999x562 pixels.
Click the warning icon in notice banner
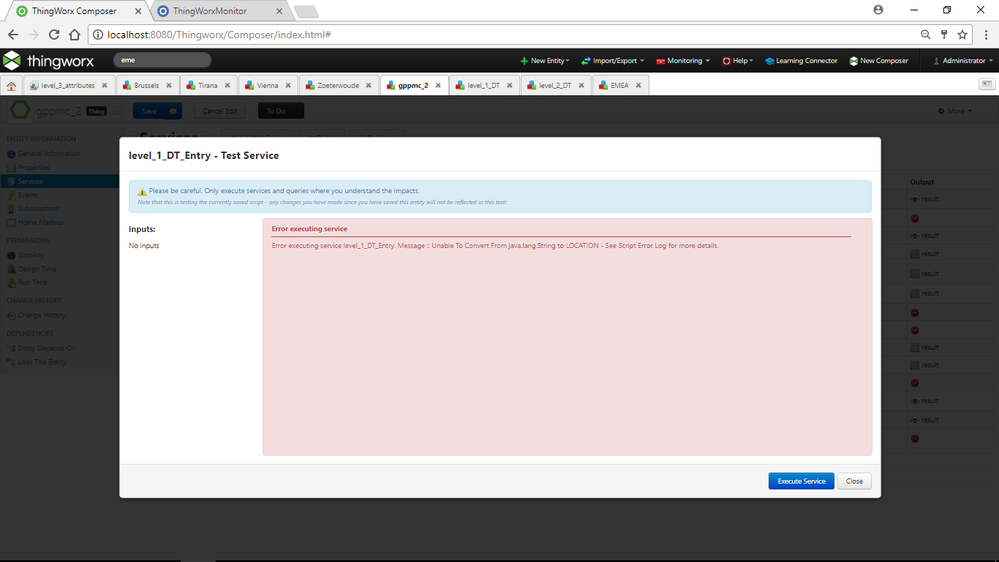click(x=142, y=191)
